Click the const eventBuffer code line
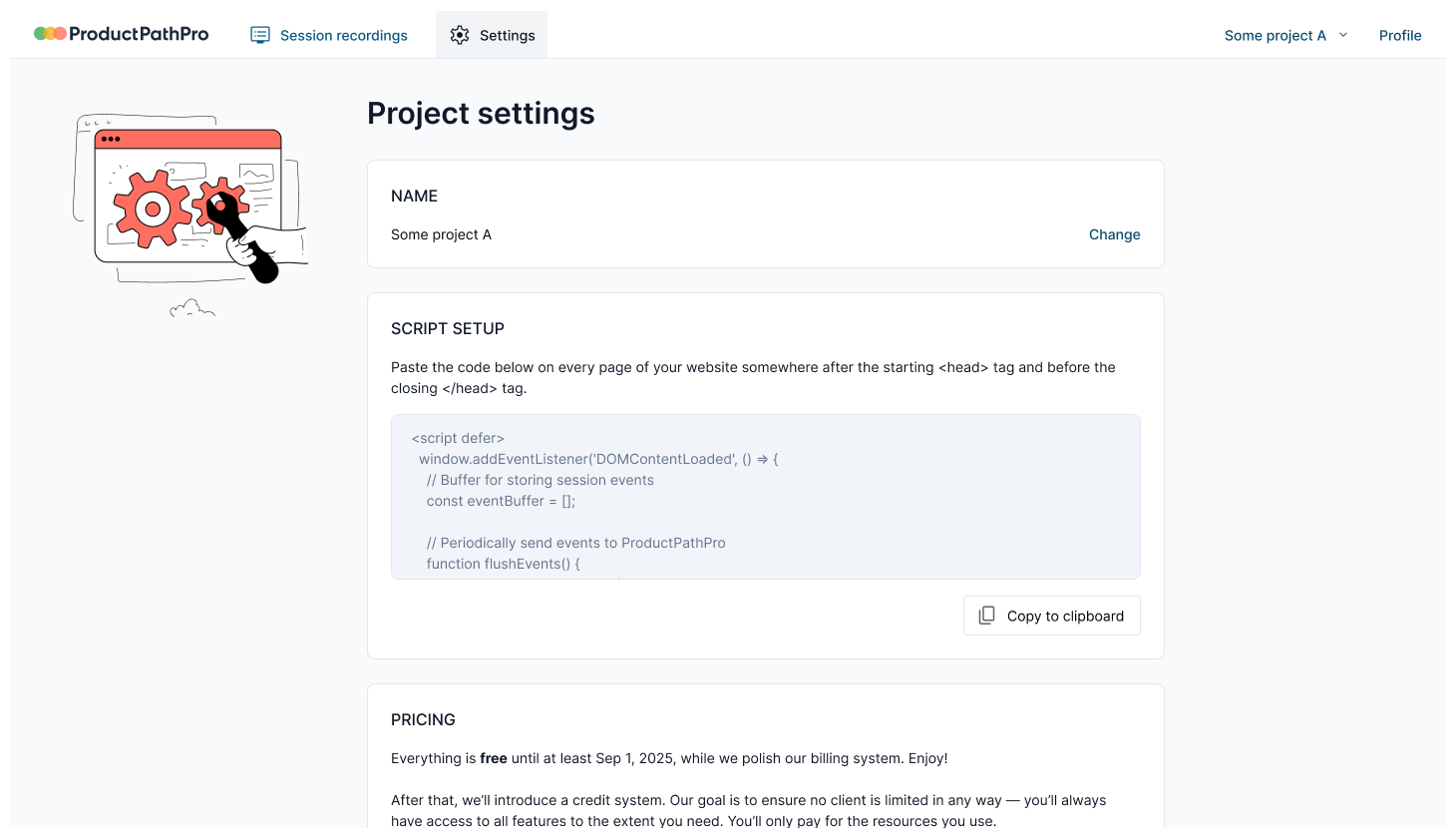Image resolution: width=1456 pixels, height=840 pixels. point(501,501)
